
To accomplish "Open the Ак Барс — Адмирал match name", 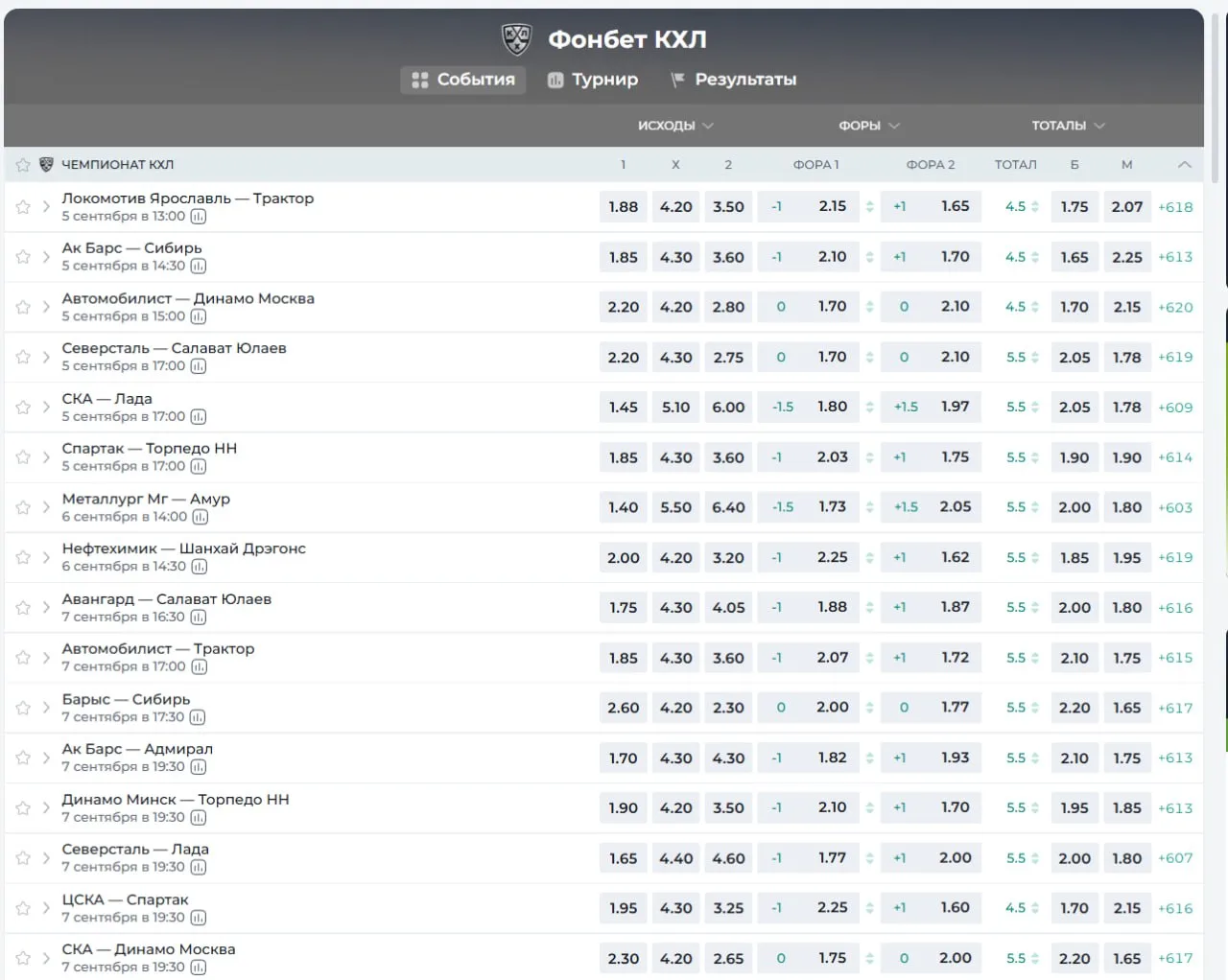I will [x=137, y=749].
